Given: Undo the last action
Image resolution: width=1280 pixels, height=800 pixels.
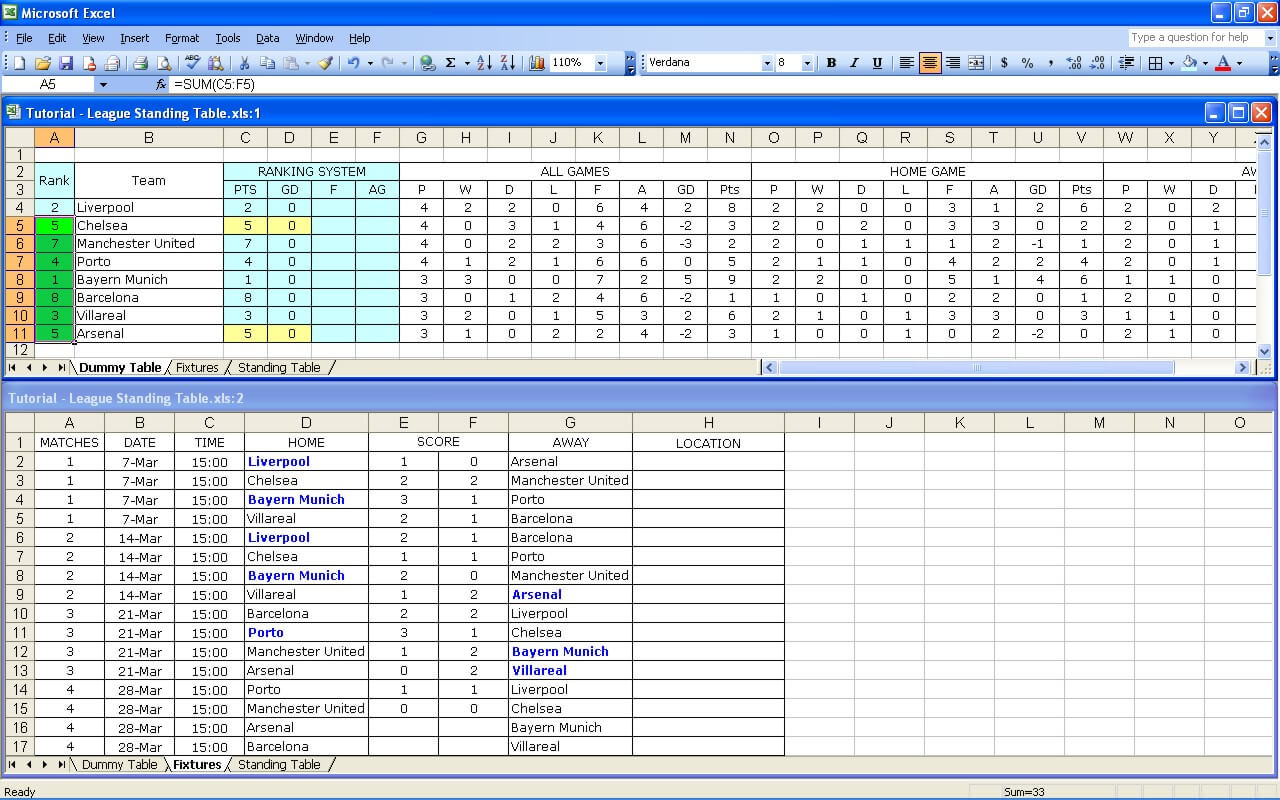Looking at the screenshot, I should [354, 63].
